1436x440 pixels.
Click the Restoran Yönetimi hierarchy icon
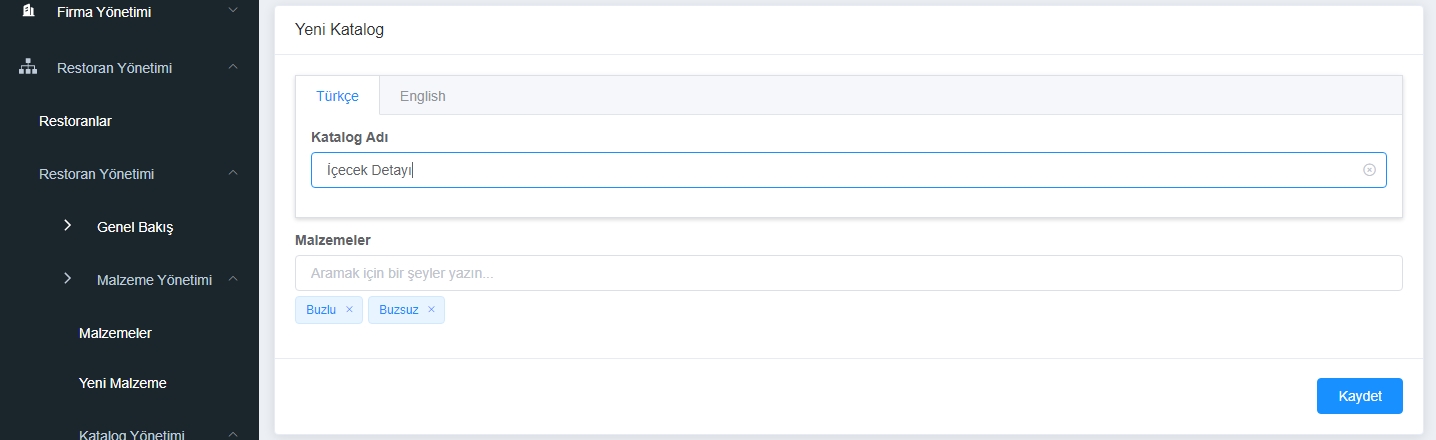pos(28,68)
